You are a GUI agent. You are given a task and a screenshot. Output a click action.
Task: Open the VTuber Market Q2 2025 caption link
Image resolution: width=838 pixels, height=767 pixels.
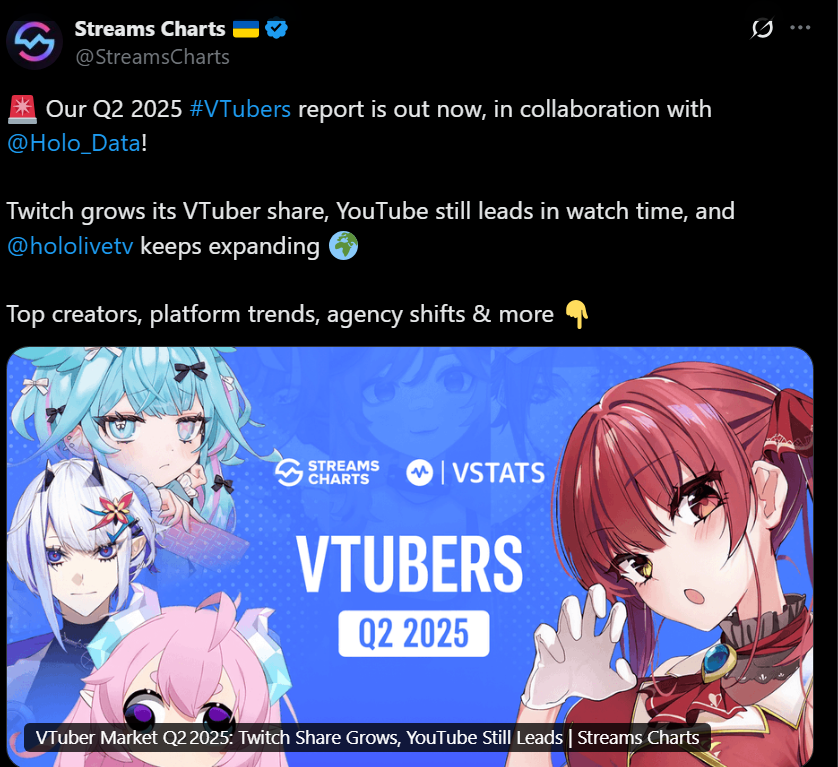click(367, 738)
